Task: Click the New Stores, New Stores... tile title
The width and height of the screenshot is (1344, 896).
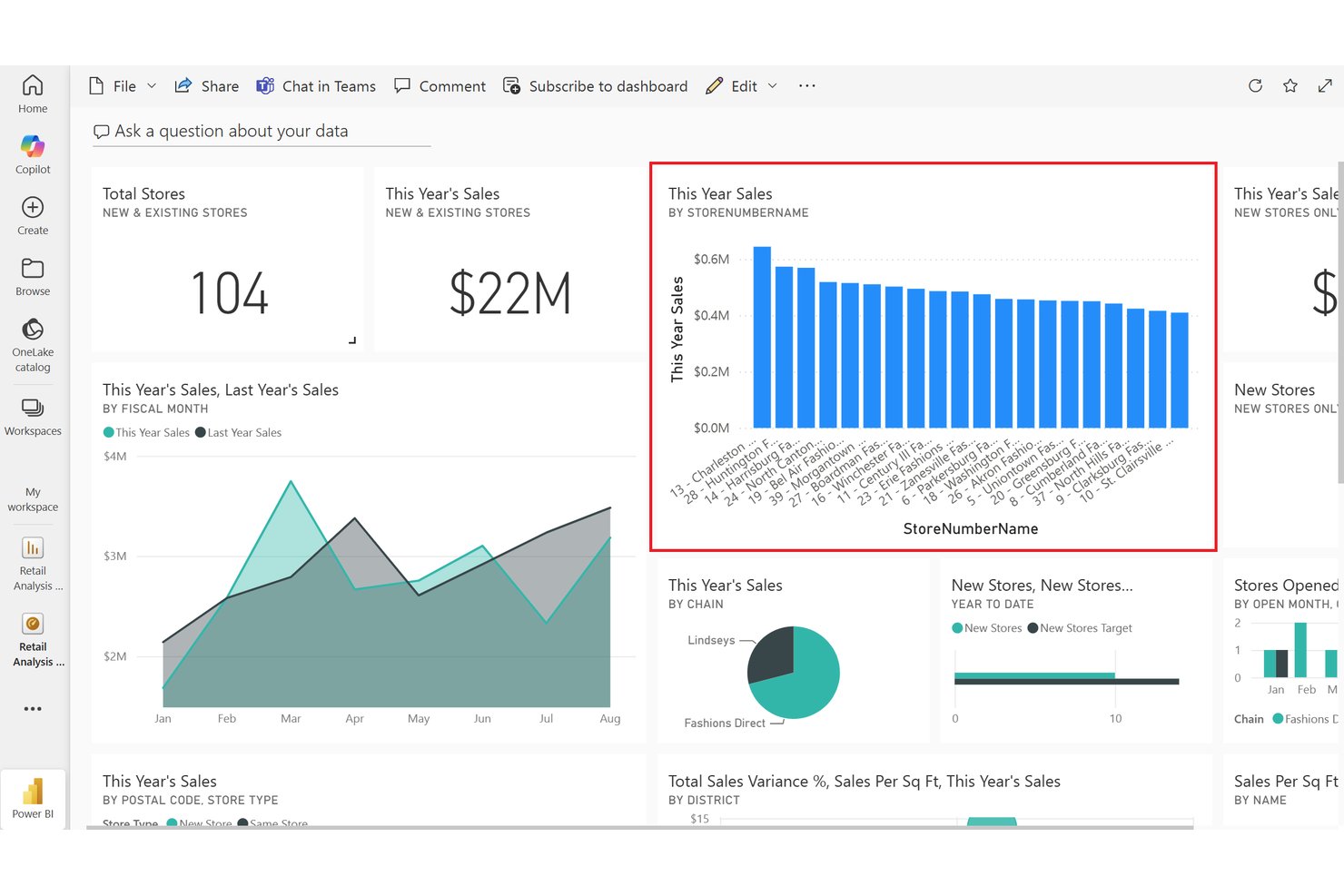Action: pyautogui.click(x=1043, y=586)
